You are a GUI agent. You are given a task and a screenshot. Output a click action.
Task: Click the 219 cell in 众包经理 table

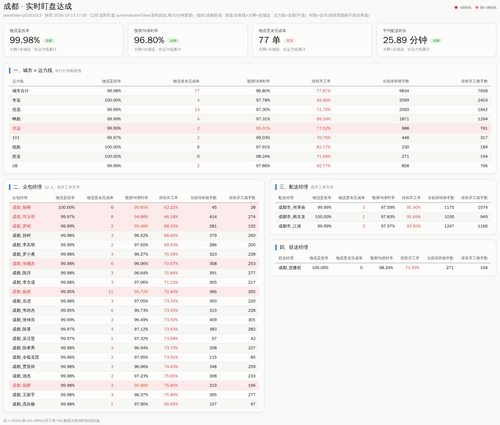(x=213, y=385)
